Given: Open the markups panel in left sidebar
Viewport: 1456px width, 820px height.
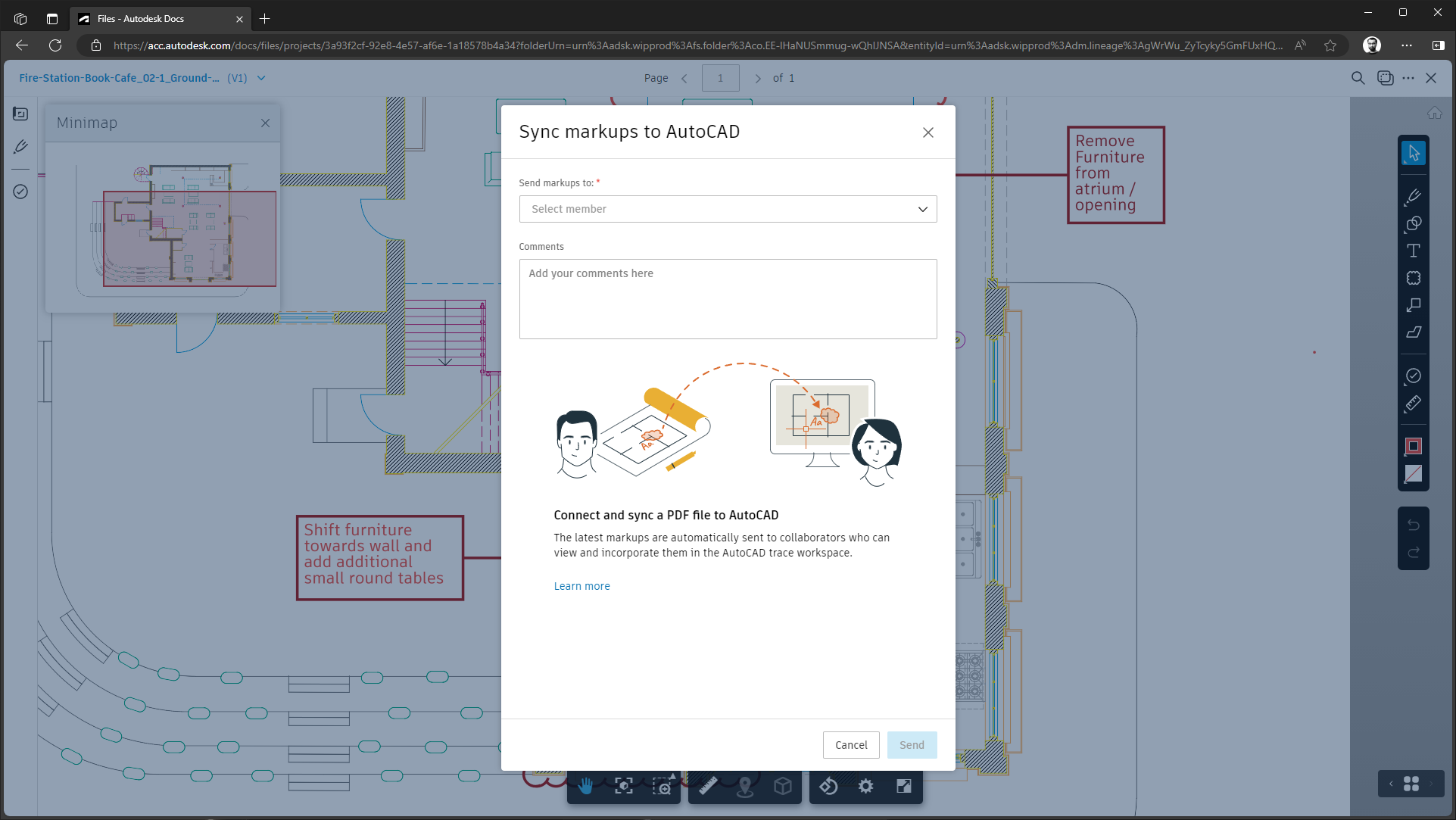Looking at the screenshot, I should [20, 147].
